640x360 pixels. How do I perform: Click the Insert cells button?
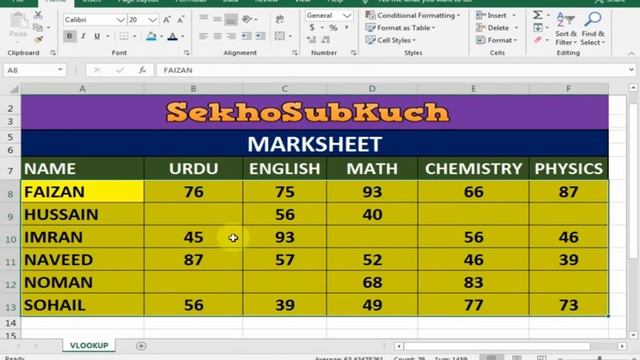(x=496, y=16)
